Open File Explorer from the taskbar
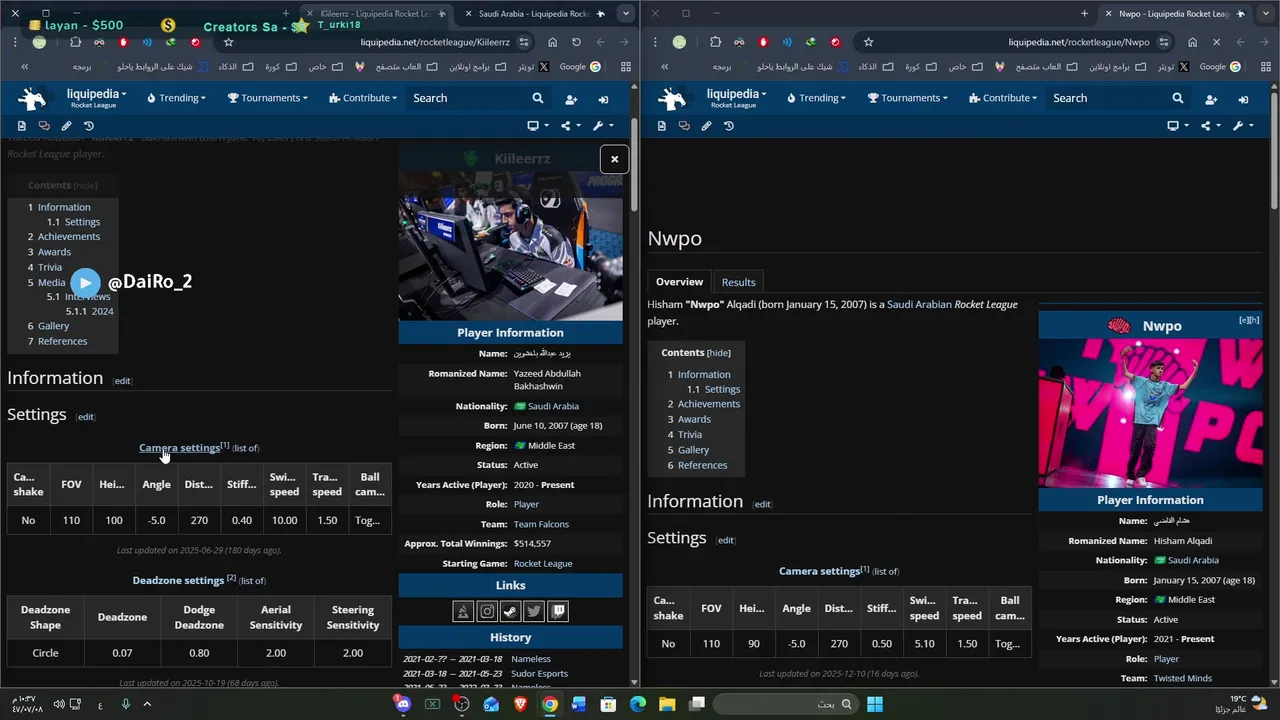The image size is (1280, 720). click(667, 704)
